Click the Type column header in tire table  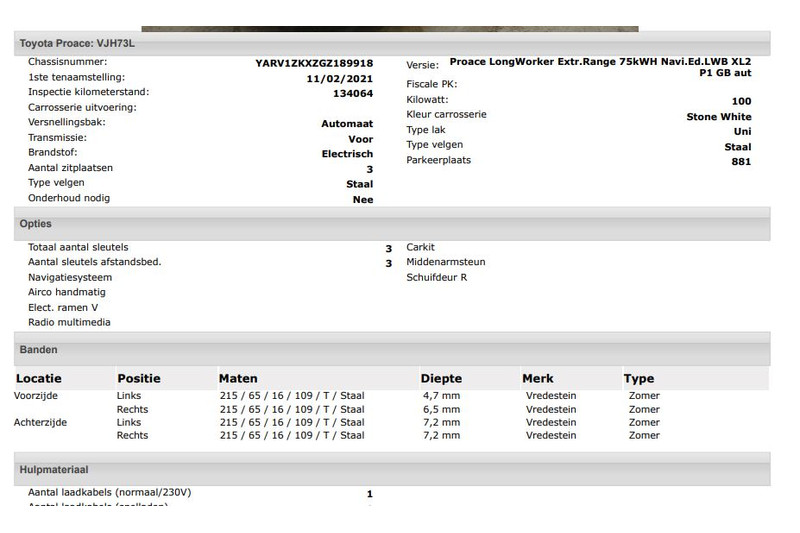(639, 379)
